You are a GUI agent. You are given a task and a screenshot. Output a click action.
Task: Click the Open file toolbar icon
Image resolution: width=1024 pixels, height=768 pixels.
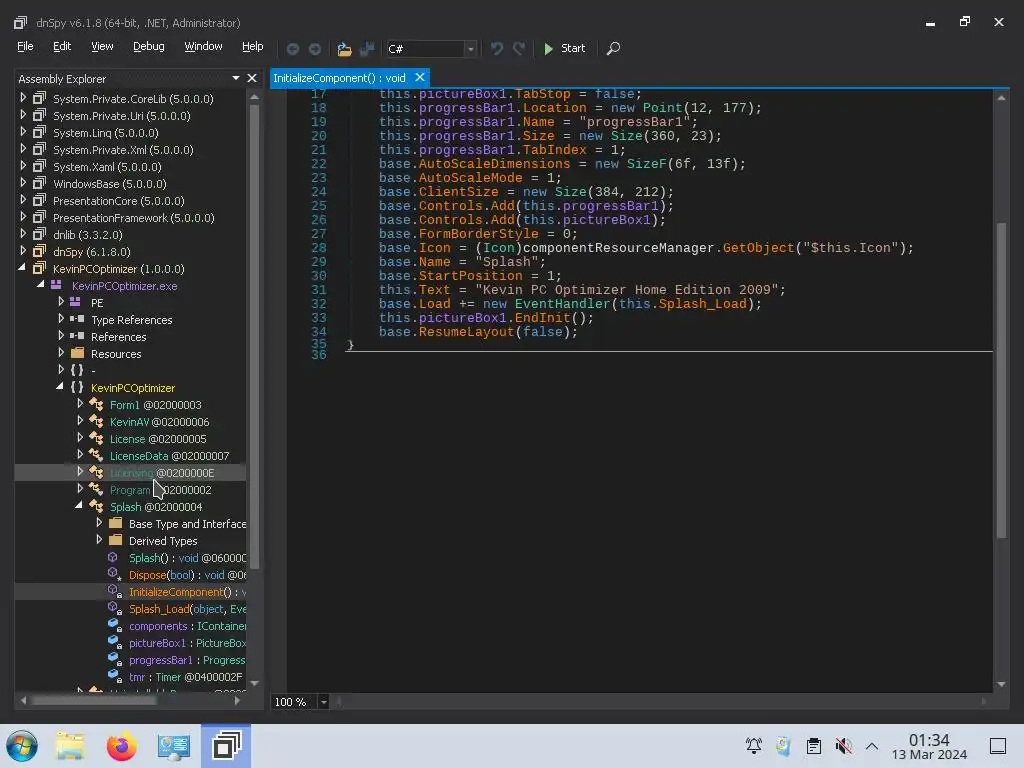pos(344,49)
